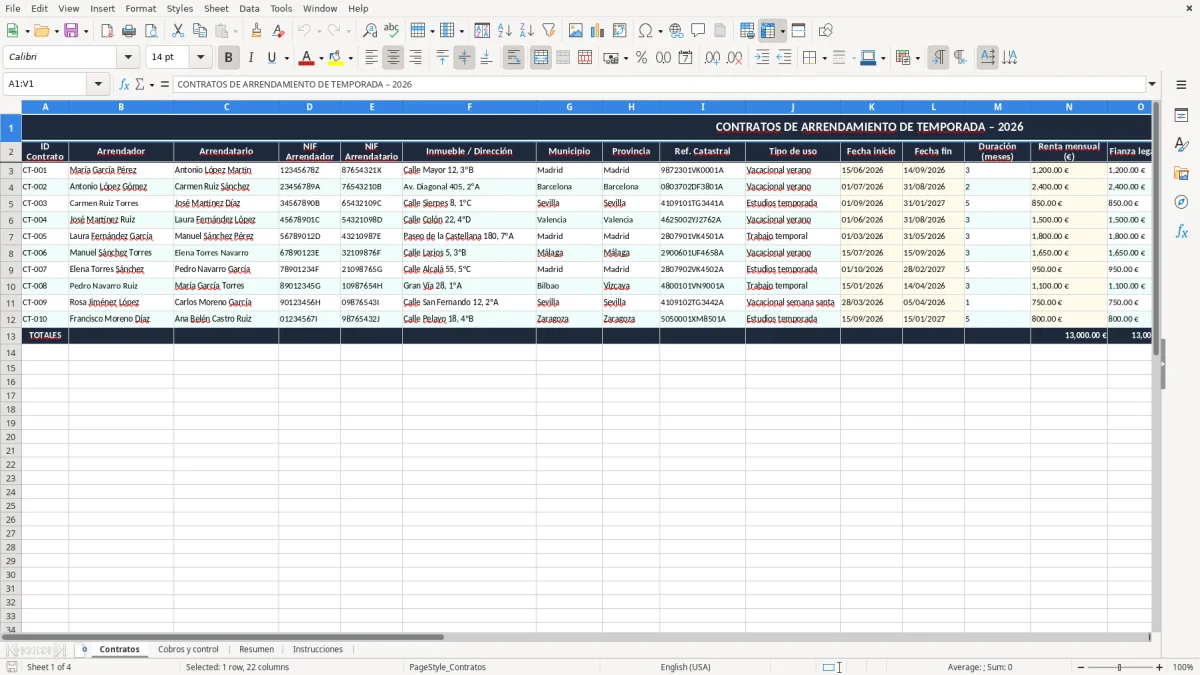The height and width of the screenshot is (675, 1200).
Task: Toggle Bold formatting
Action: tap(229, 58)
